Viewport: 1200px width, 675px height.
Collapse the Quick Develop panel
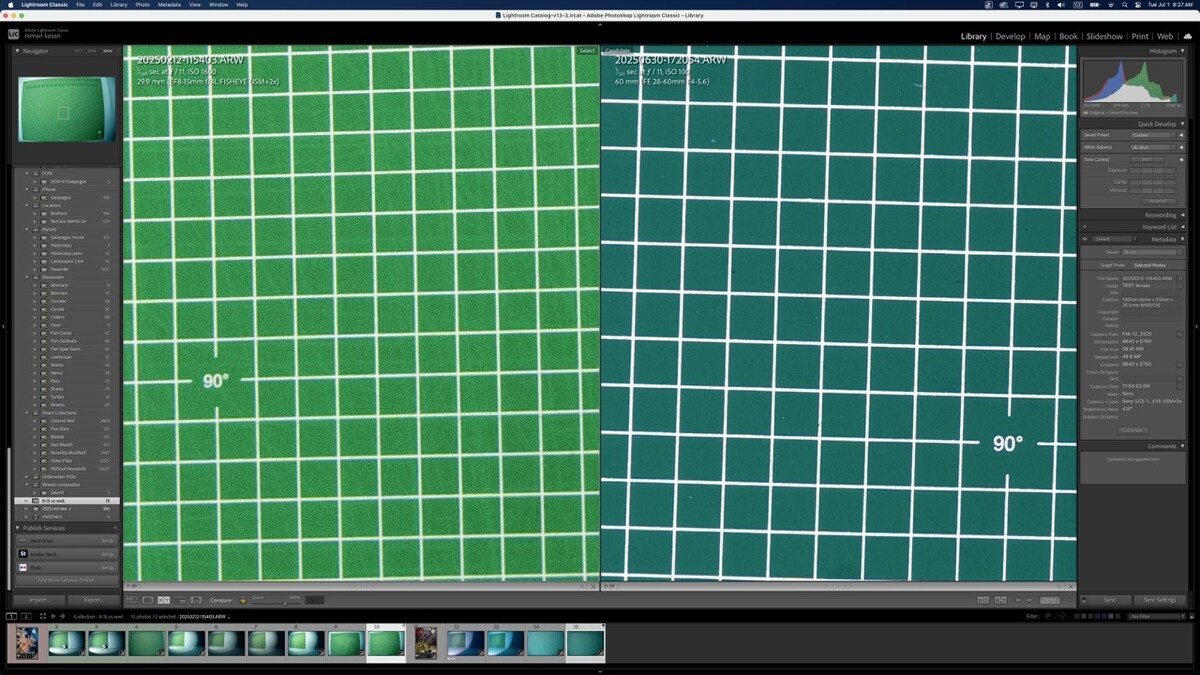coord(1183,124)
